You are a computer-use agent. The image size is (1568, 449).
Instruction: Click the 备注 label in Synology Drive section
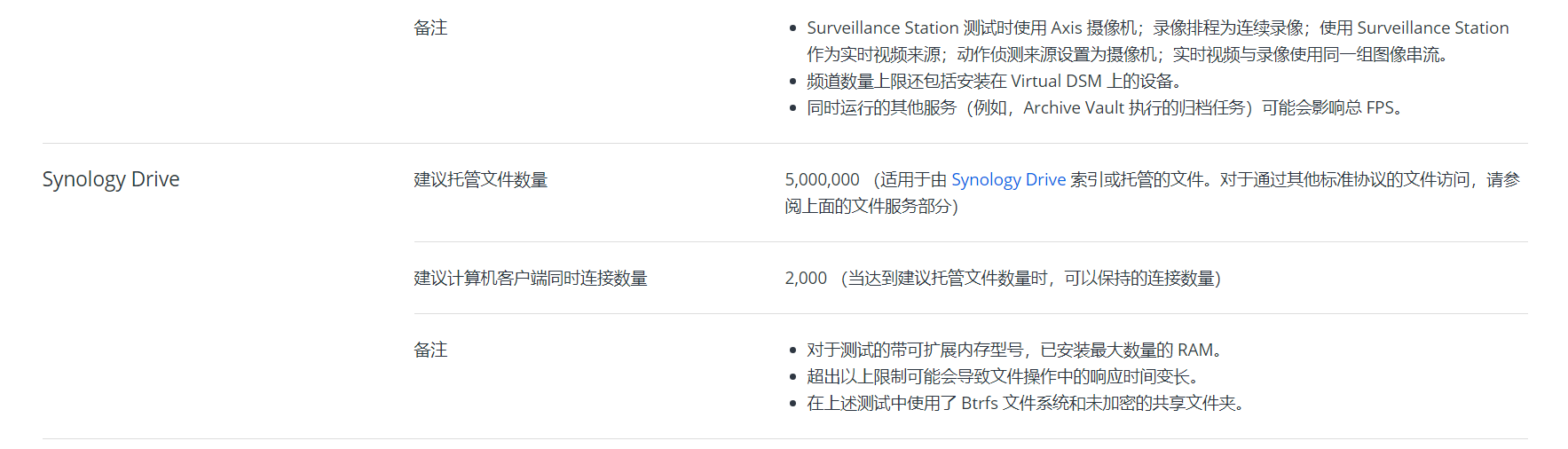point(430,351)
